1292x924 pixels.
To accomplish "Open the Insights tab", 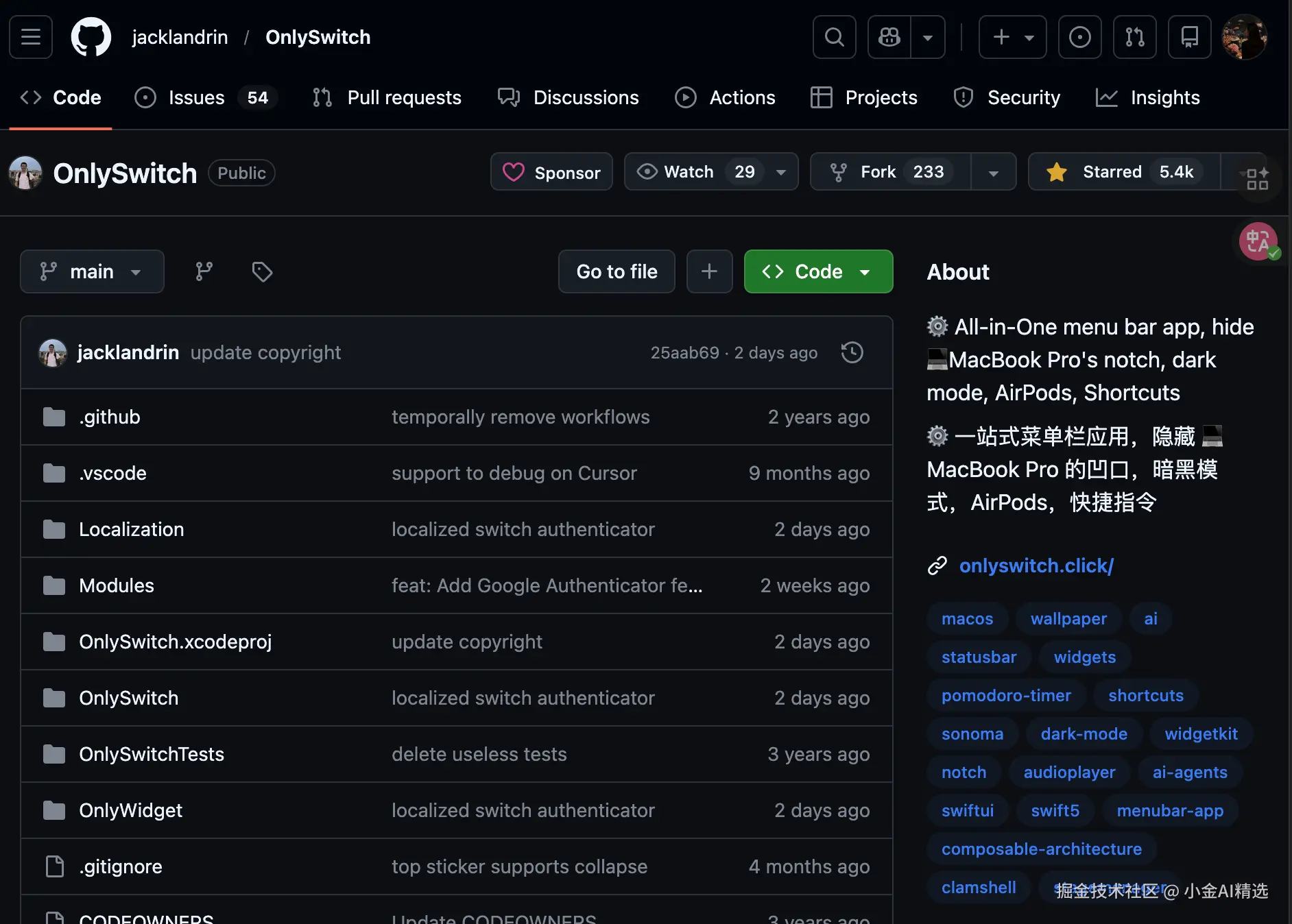I will pos(1148,97).
